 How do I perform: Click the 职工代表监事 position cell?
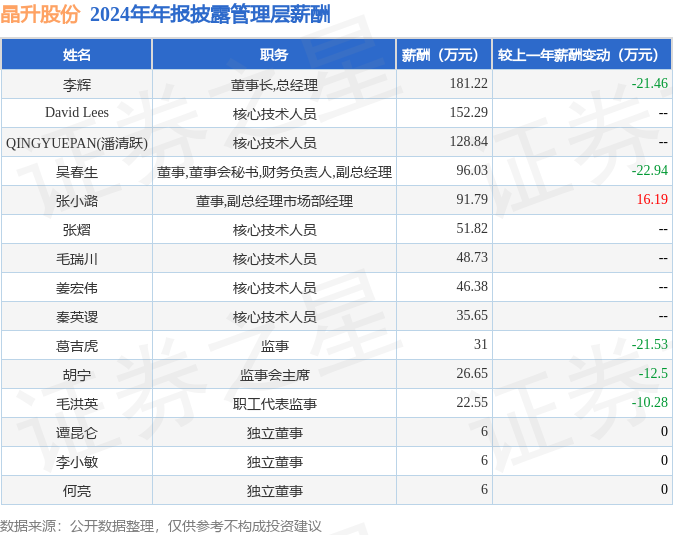[x=274, y=404]
